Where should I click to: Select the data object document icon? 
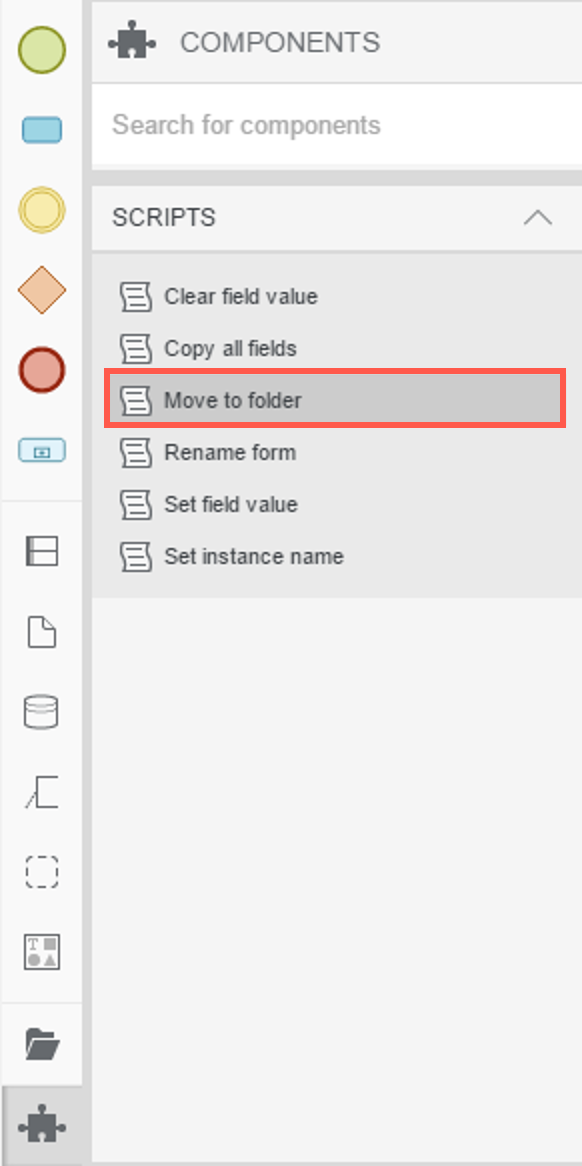tap(42, 633)
